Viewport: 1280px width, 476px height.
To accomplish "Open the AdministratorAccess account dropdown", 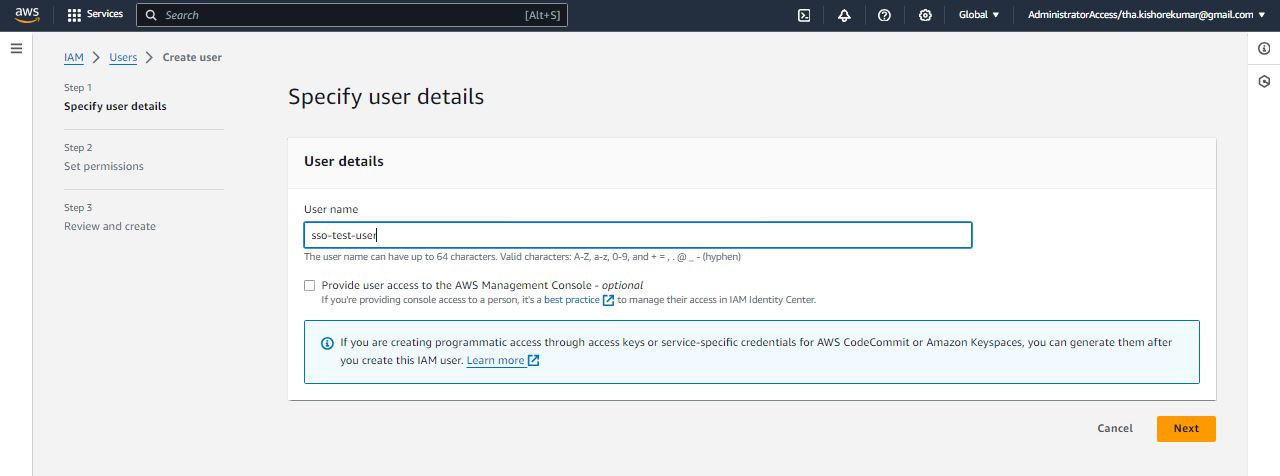I will pos(1145,15).
